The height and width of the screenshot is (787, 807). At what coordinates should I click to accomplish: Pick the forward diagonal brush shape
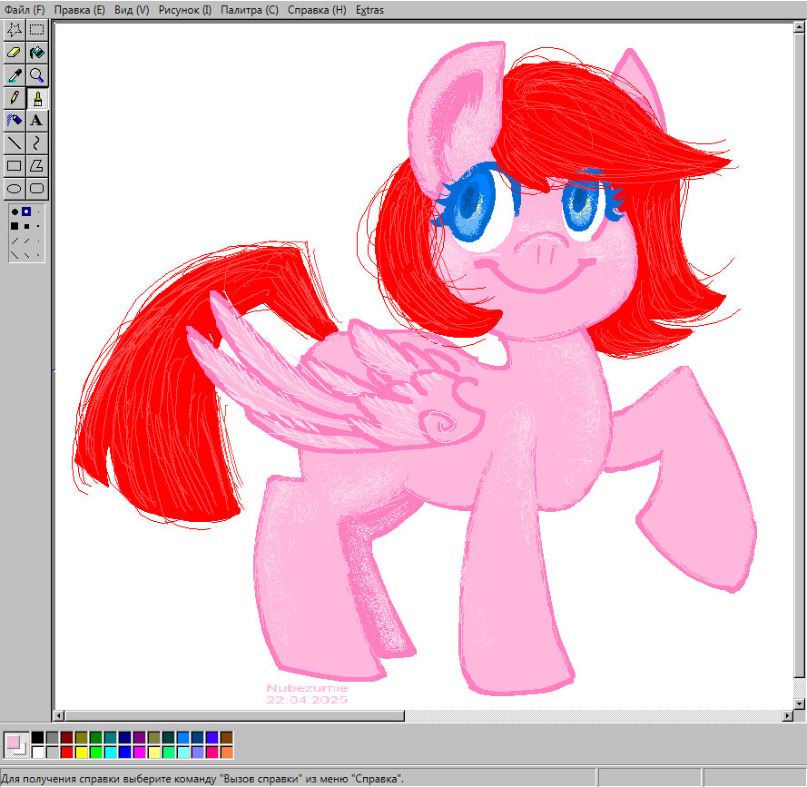pyautogui.click(x=14, y=240)
